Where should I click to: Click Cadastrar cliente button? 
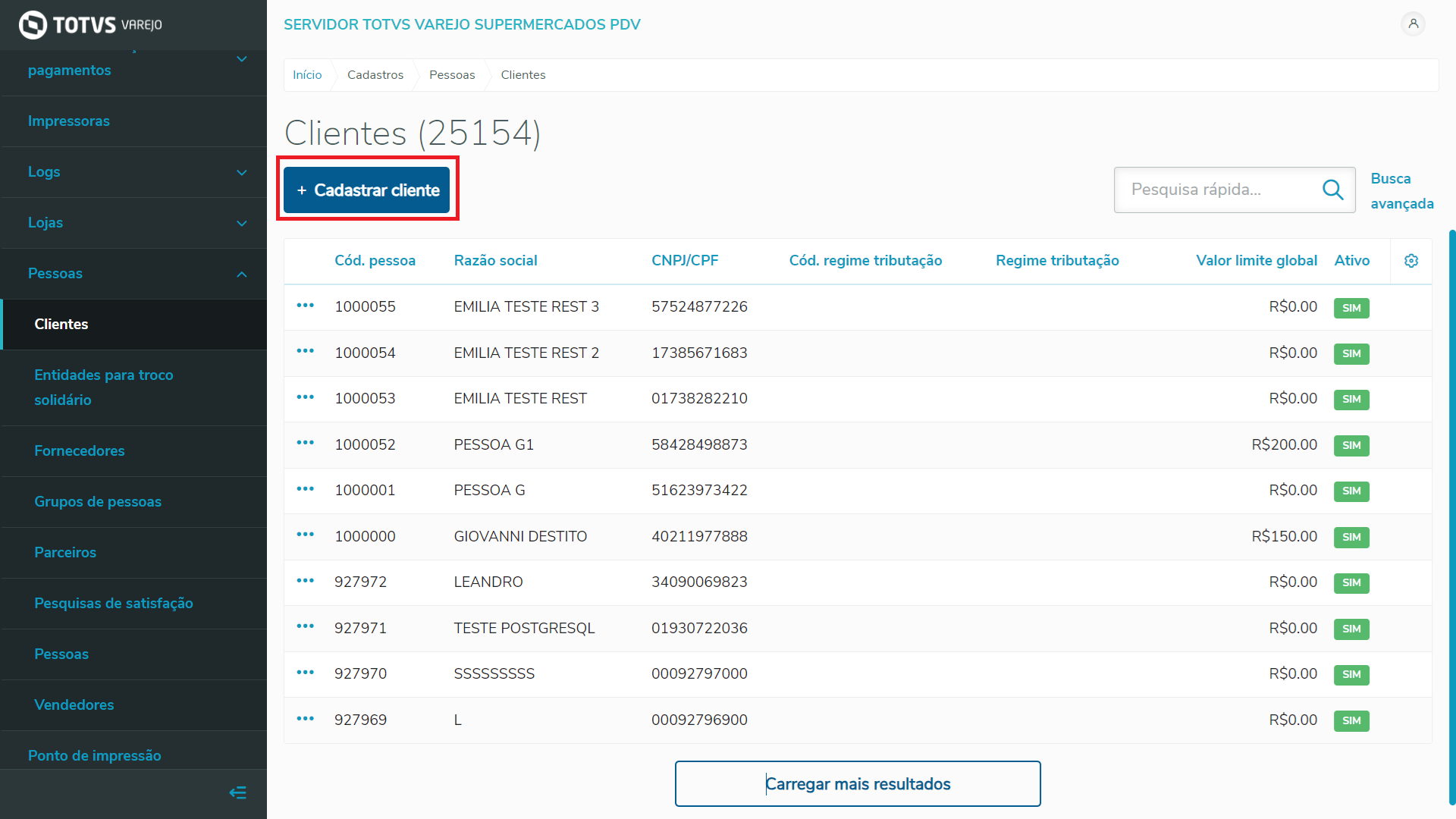[367, 190]
